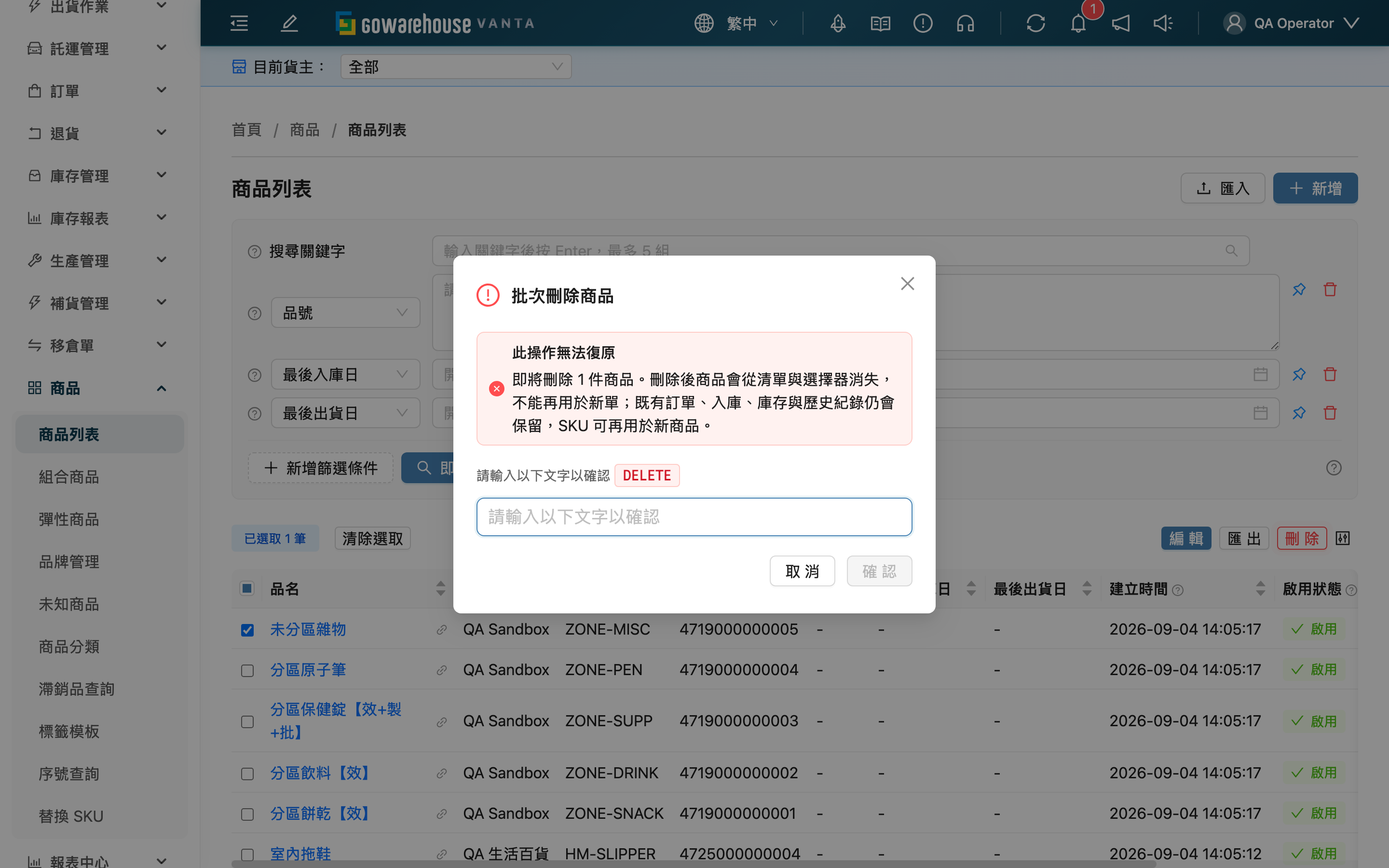
Task: Pin the 最後出貨日 filter row
Action: 1299,413
